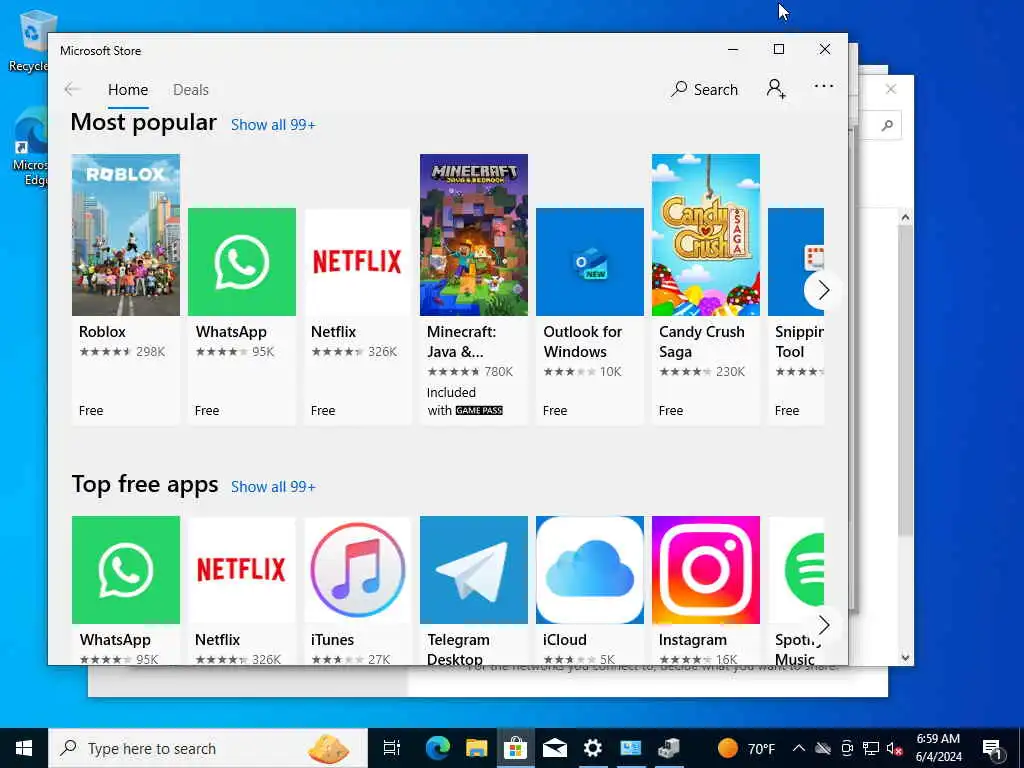Open Netflix in Most popular row

pos(358,316)
